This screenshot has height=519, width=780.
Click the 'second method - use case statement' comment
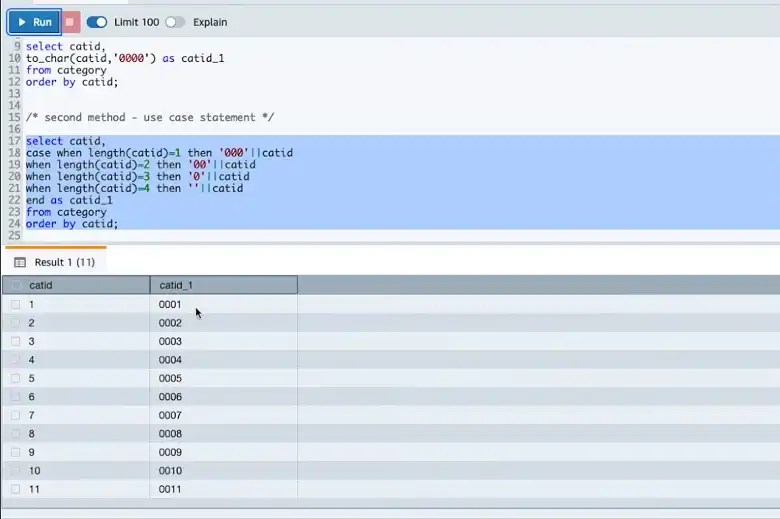pyautogui.click(x=150, y=117)
